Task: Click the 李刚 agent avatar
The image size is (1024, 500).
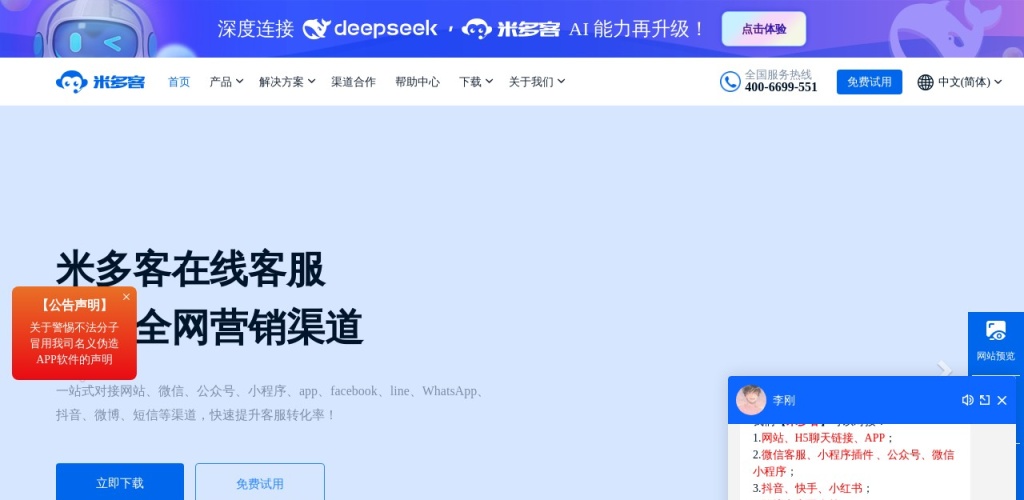Action: [x=751, y=400]
